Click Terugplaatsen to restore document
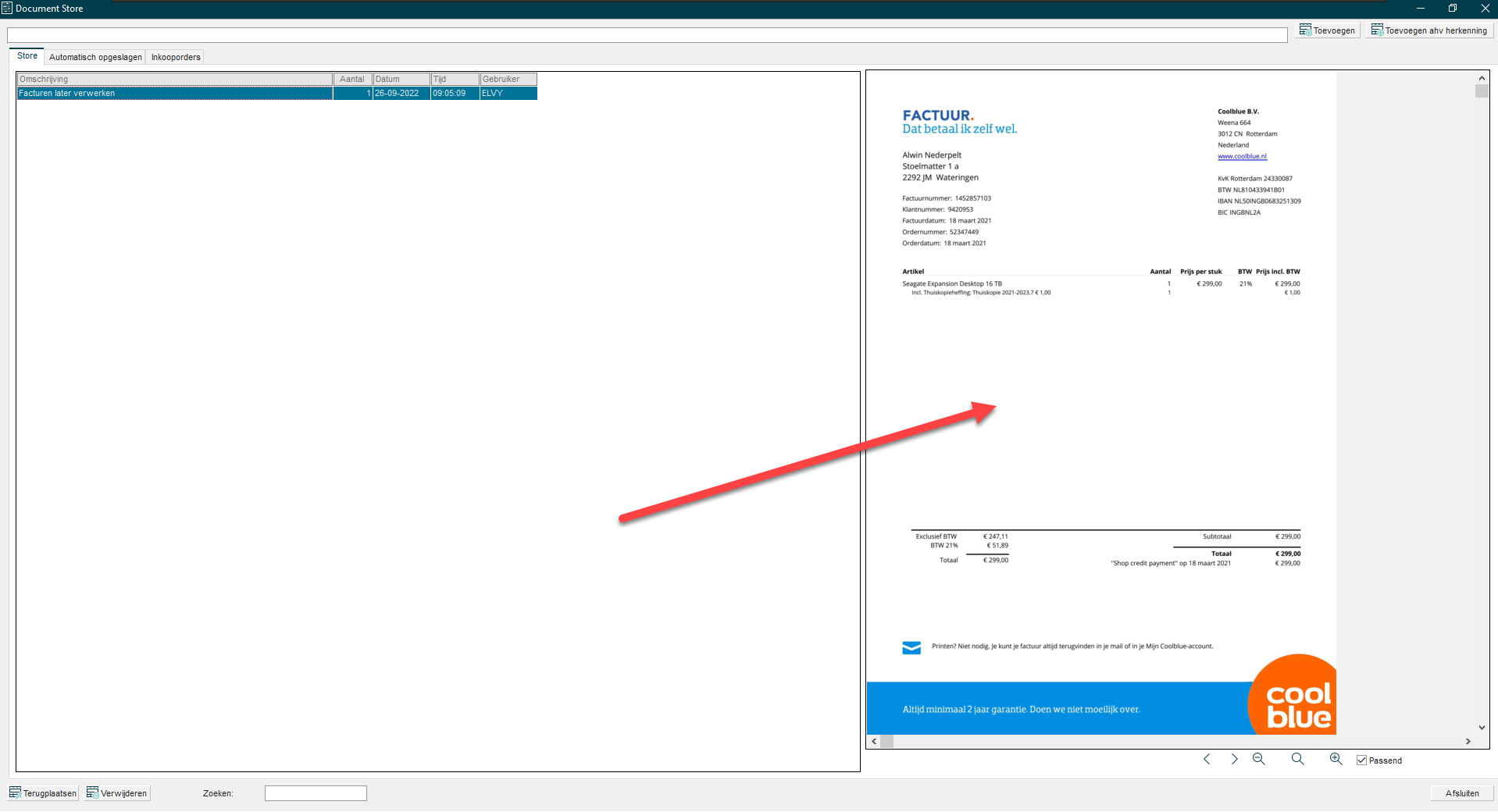Image resolution: width=1498 pixels, height=812 pixels. 44,793
